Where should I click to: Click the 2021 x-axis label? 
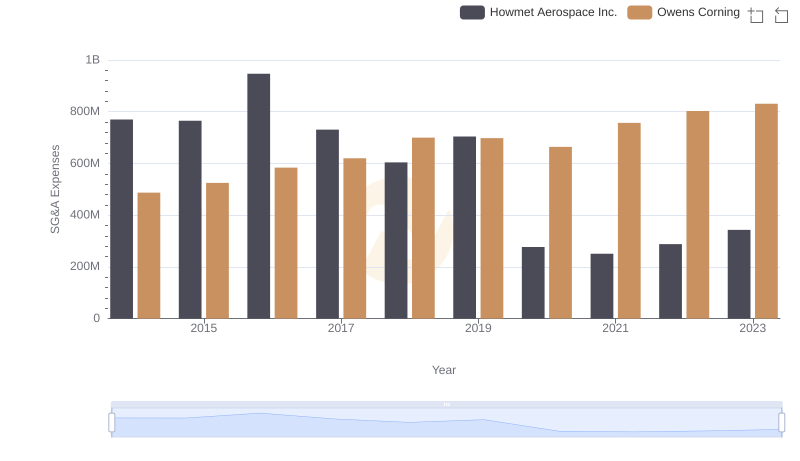pyautogui.click(x=615, y=328)
